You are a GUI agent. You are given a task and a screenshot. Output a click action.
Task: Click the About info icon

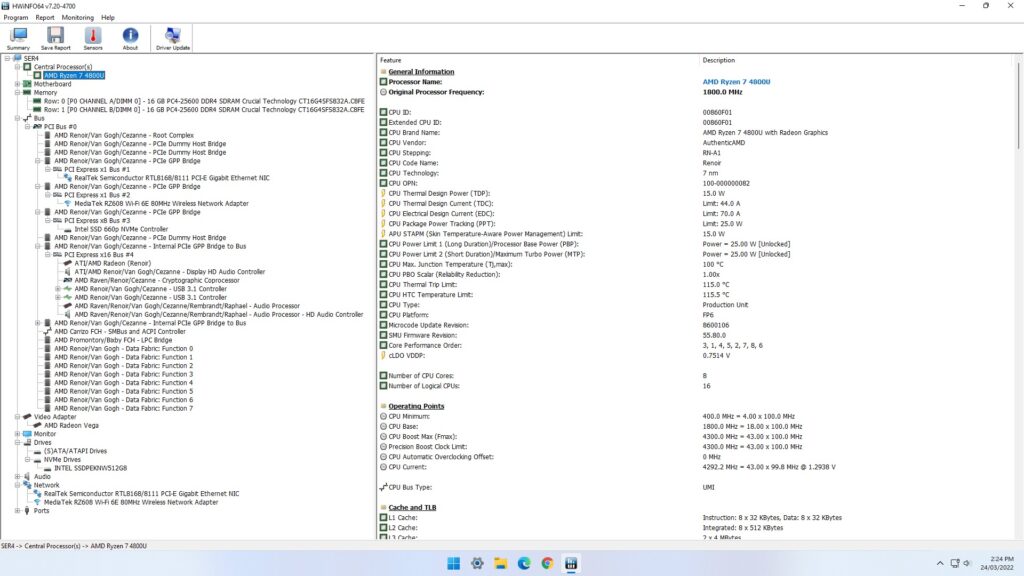click(x=130, y=38)
